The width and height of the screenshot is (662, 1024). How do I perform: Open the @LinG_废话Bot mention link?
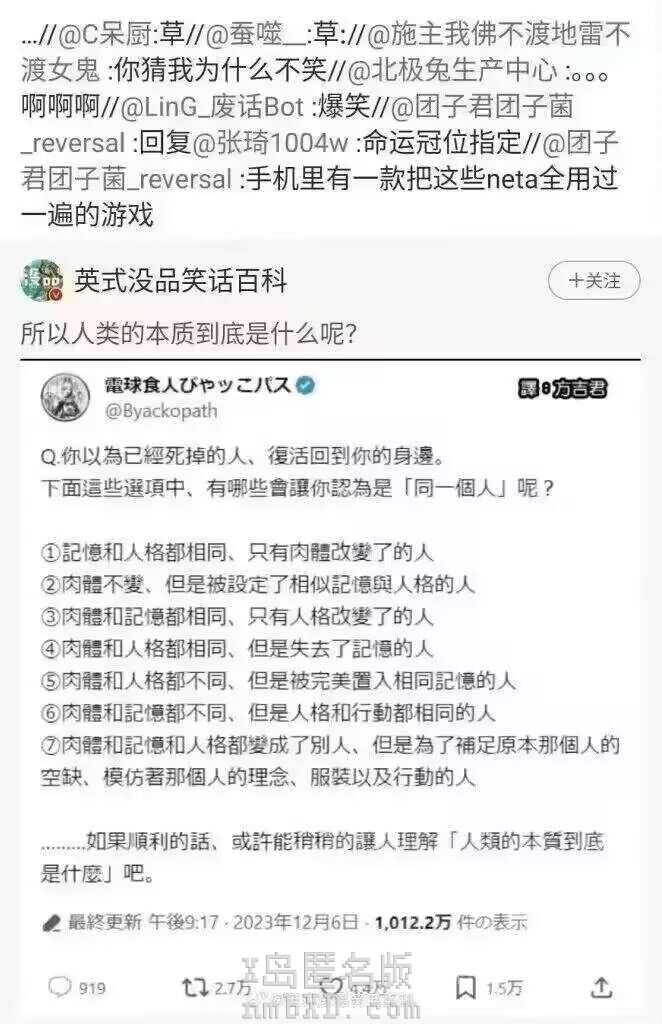pos(212,106)
